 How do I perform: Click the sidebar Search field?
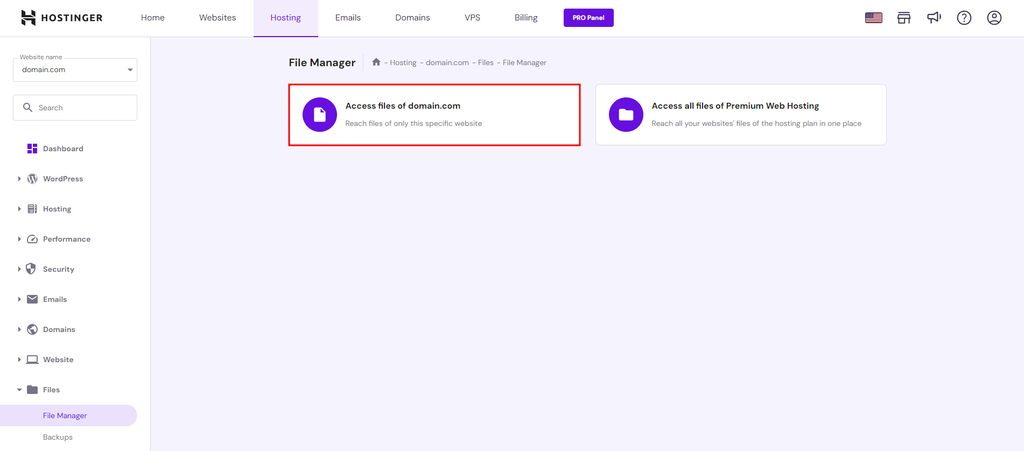pos(75,108)
